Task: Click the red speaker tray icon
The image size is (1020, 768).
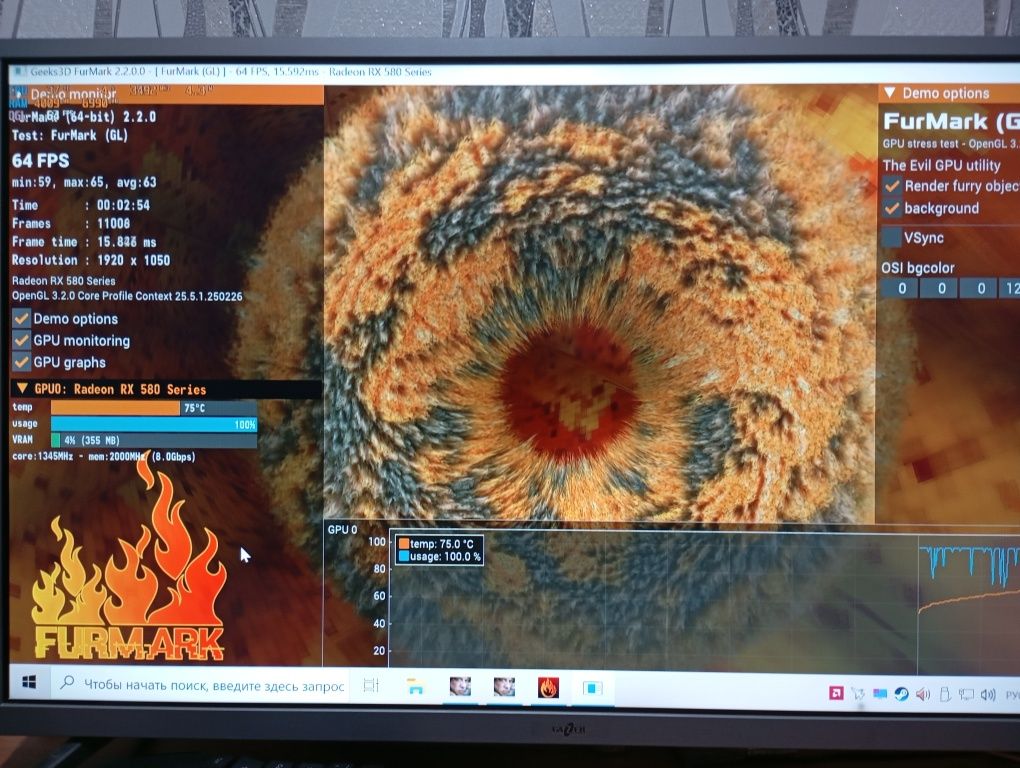Action: coord(922,695)
